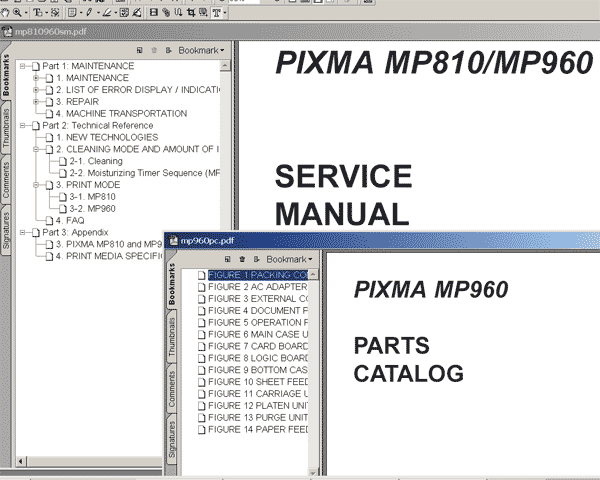The image size is (600, 480).
Task: Expand current bookmark in parts catalog panel
Action: pos(256,259)
